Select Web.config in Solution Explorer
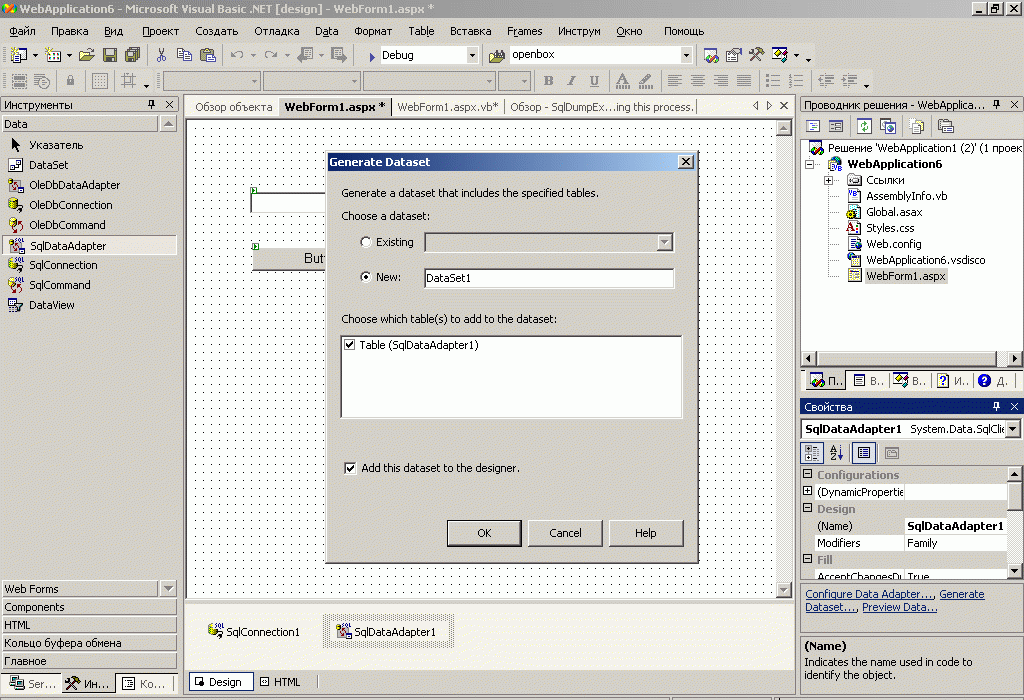This screenshot has height=700, width=1024. pyautogui.click(x=893, y=244)
